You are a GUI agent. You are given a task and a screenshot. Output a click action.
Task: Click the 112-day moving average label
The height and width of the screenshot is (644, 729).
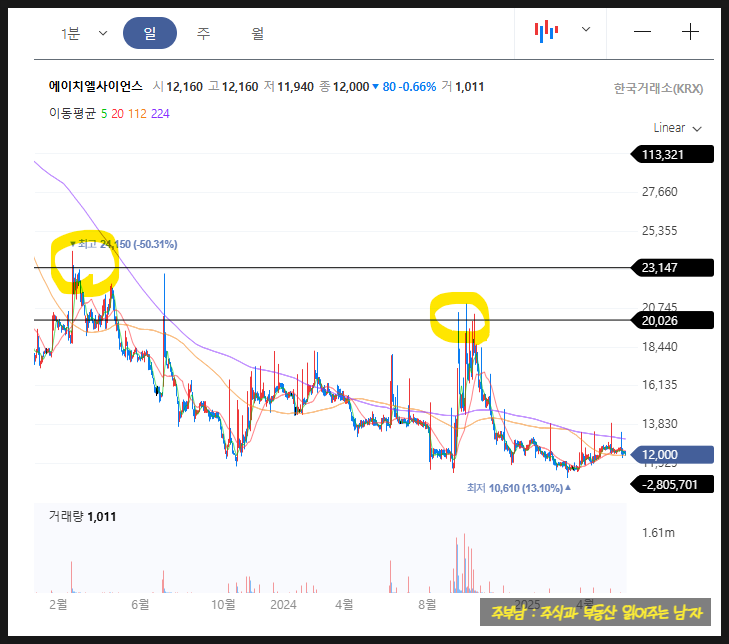[x=137, y=114]
